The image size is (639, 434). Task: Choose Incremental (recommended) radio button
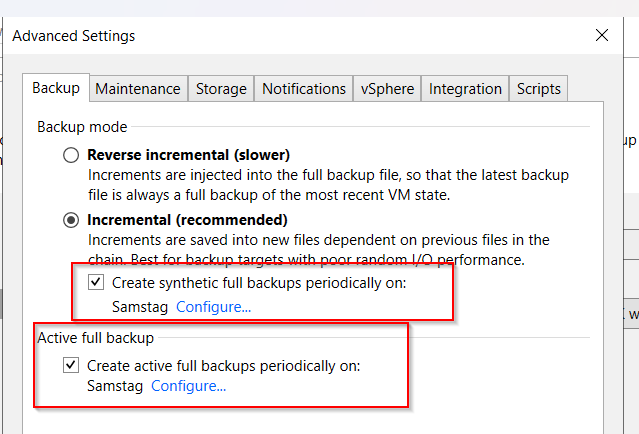point(71,220)
